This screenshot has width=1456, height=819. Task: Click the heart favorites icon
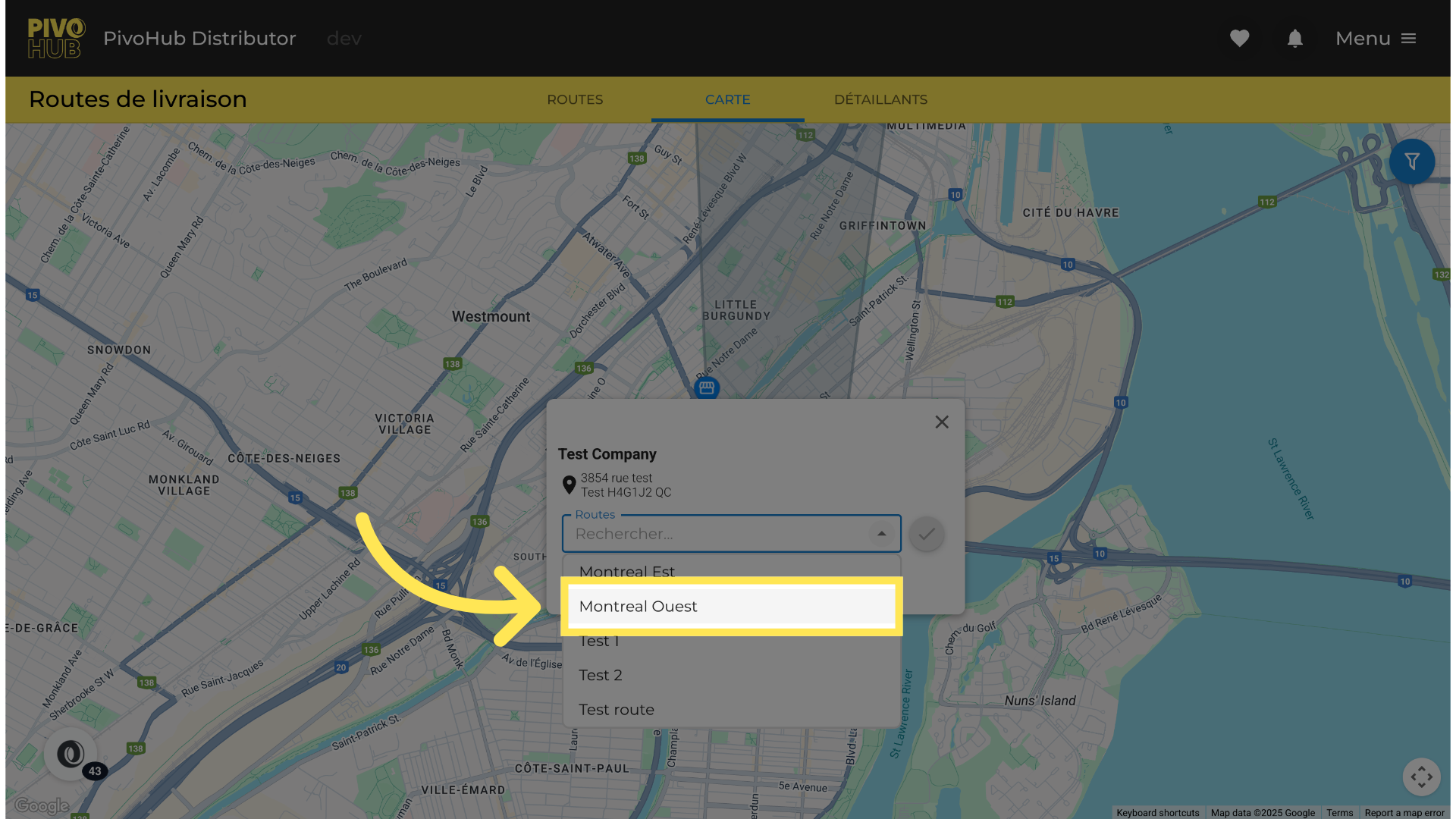tap(1239, 38)
